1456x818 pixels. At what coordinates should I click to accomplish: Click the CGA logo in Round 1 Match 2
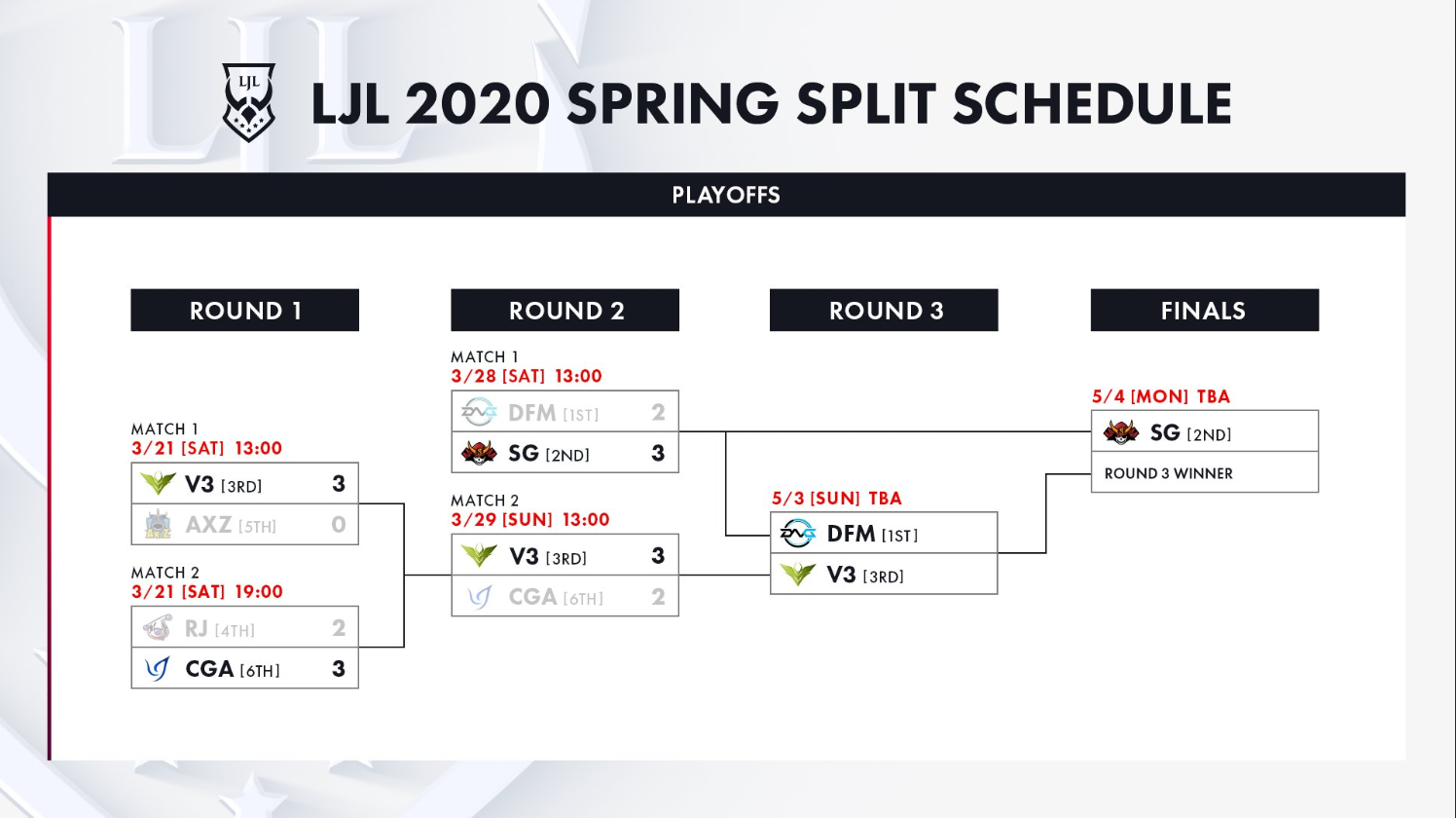coord(157,668)
